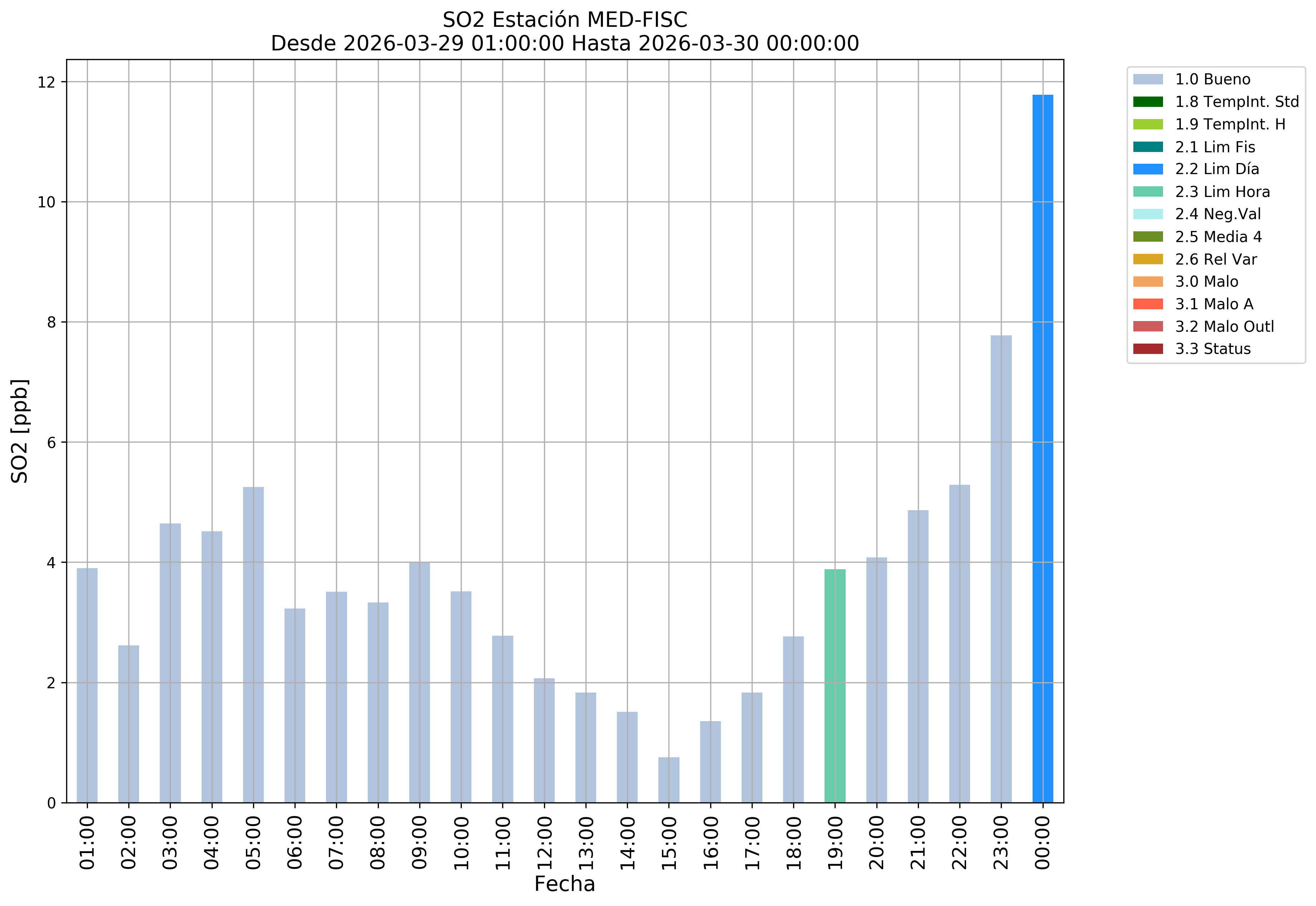Click the y-axis tick label 10
Image resolution: width=1316 pixels, height=906 pixels.
click(x=46, y=202)
